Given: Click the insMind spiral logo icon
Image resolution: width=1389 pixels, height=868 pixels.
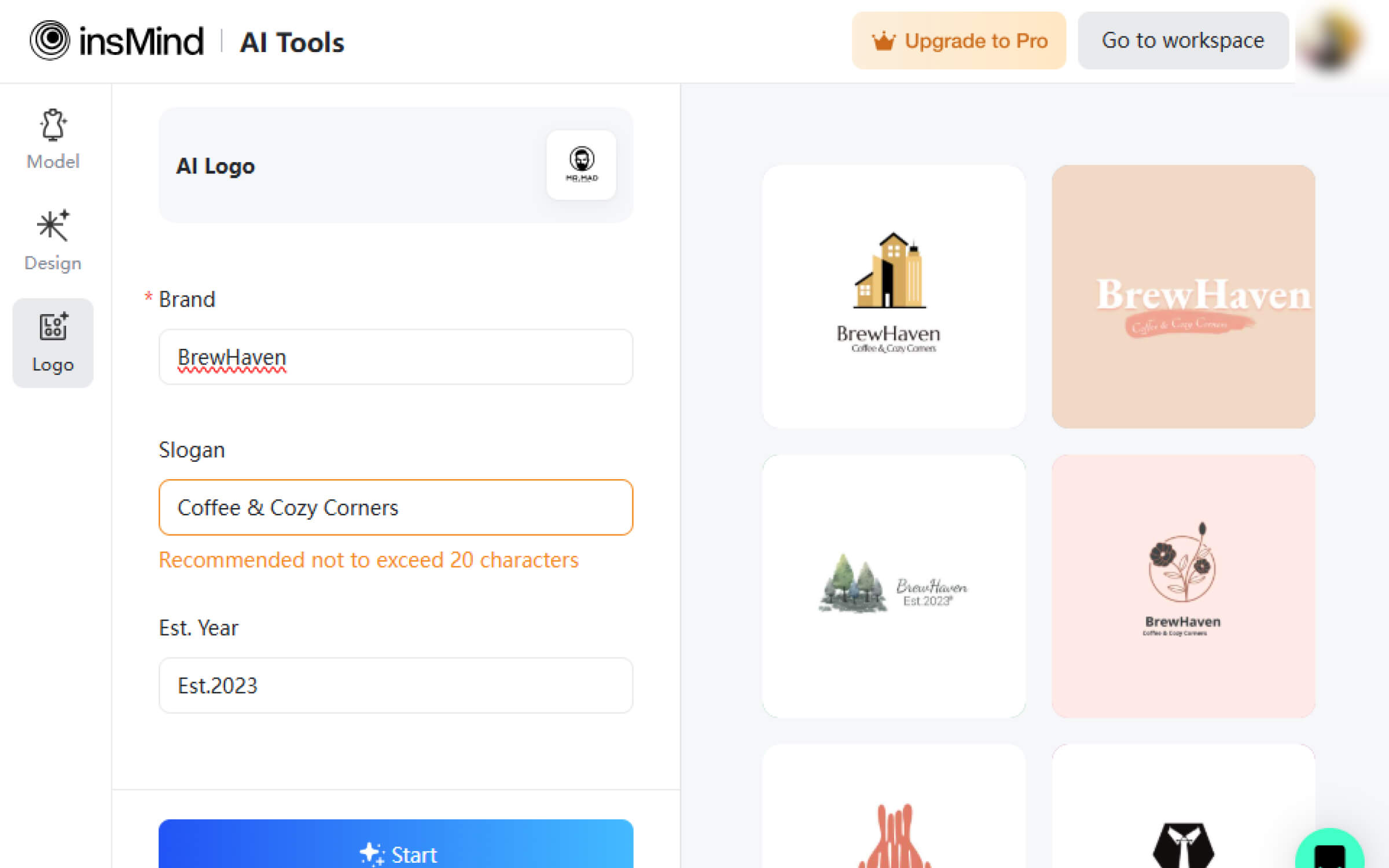Looking at the screenshot, I should pos(50,41).
